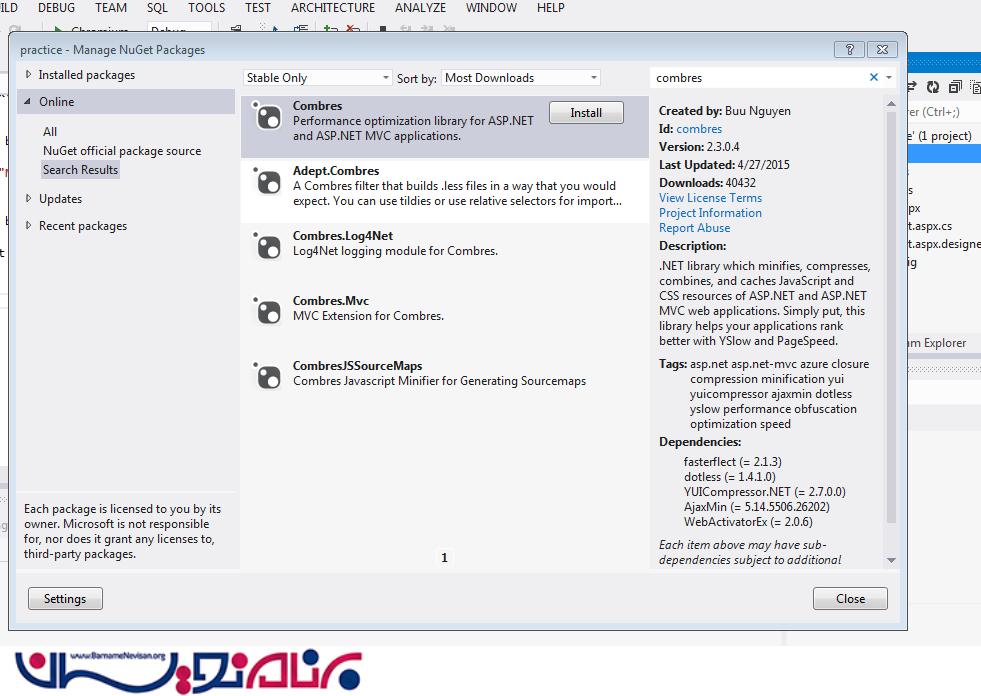Image resolution: width=981 pixels, height=696 pixels.
Task: Expand the Installed packages section
Action: pos(29,75)
